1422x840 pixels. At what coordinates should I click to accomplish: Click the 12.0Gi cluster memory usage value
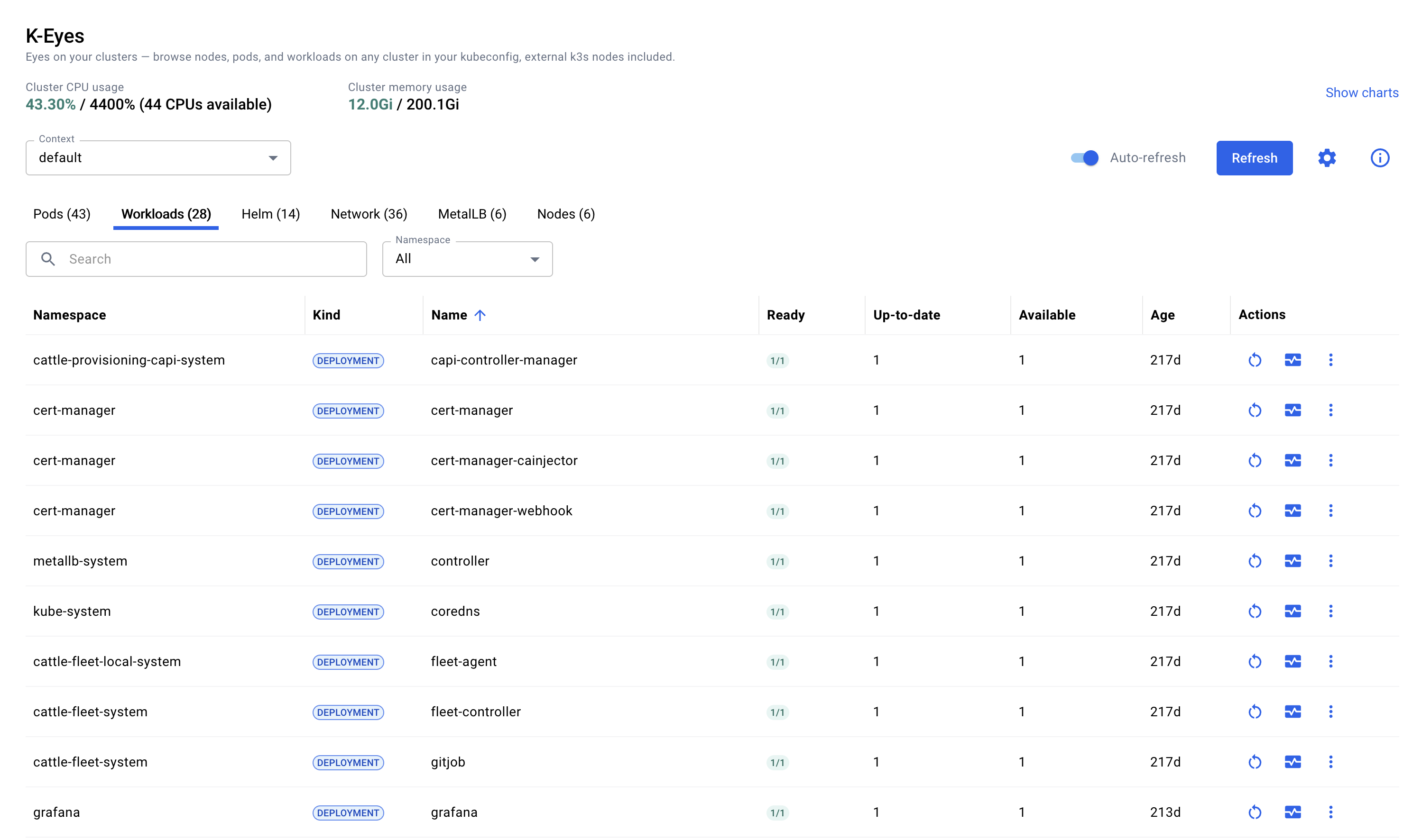tap(370, 105)
